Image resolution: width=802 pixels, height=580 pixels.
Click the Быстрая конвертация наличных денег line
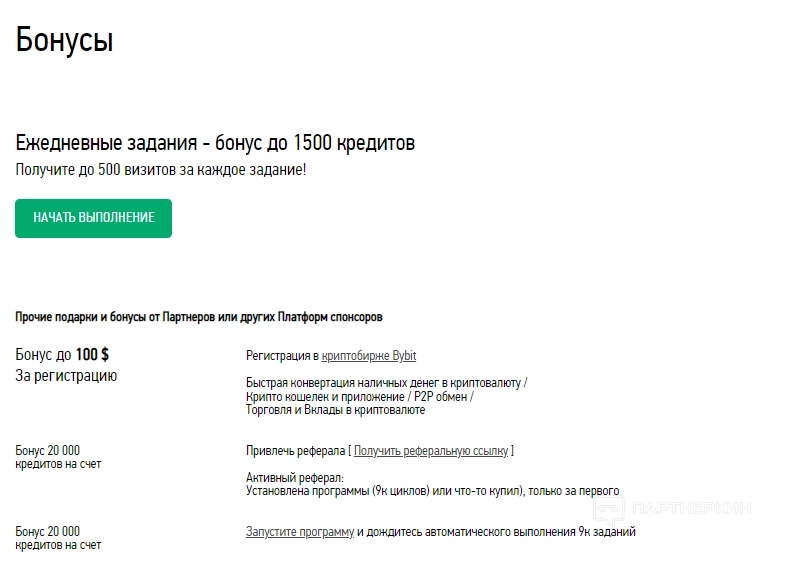click(x=386, y=383)
